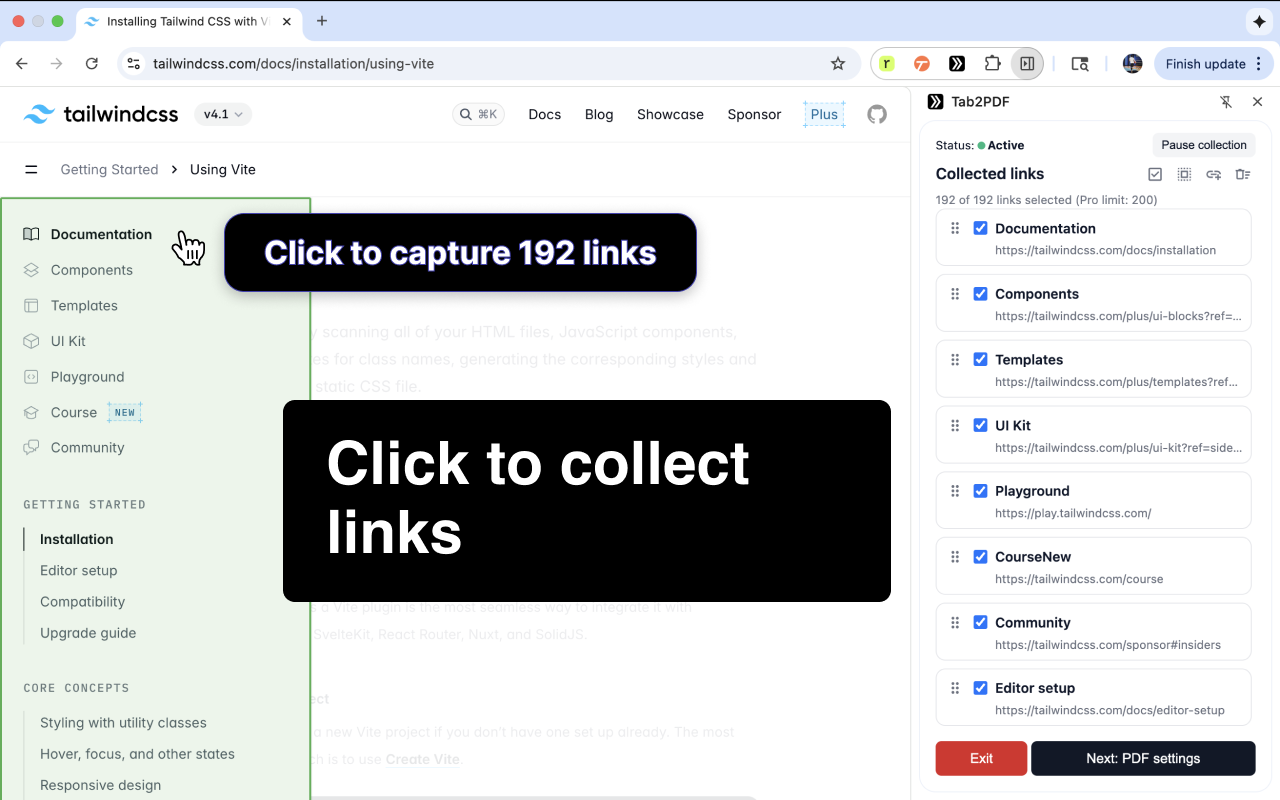
Task: Click the dotted-square selection icon in Tab2PDF
Action: coord(1184,174)
